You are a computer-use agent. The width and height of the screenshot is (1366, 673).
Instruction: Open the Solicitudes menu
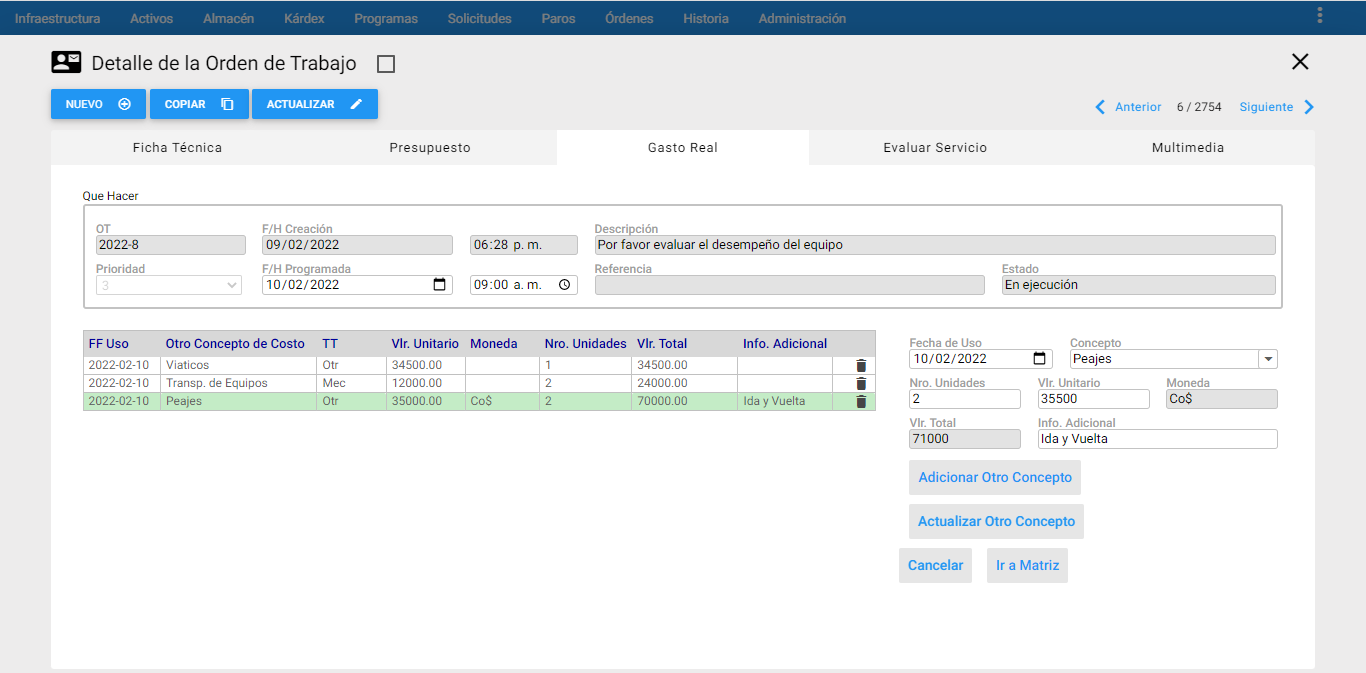pos(479,18)
